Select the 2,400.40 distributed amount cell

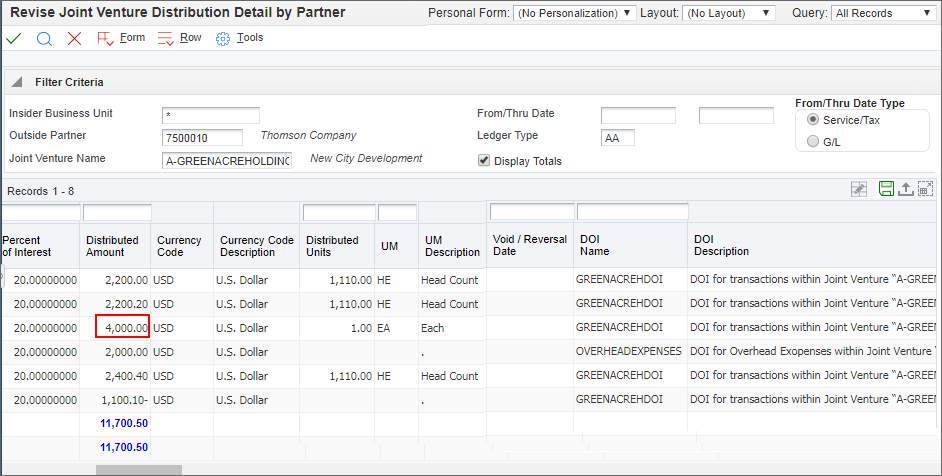click(115, 376)
